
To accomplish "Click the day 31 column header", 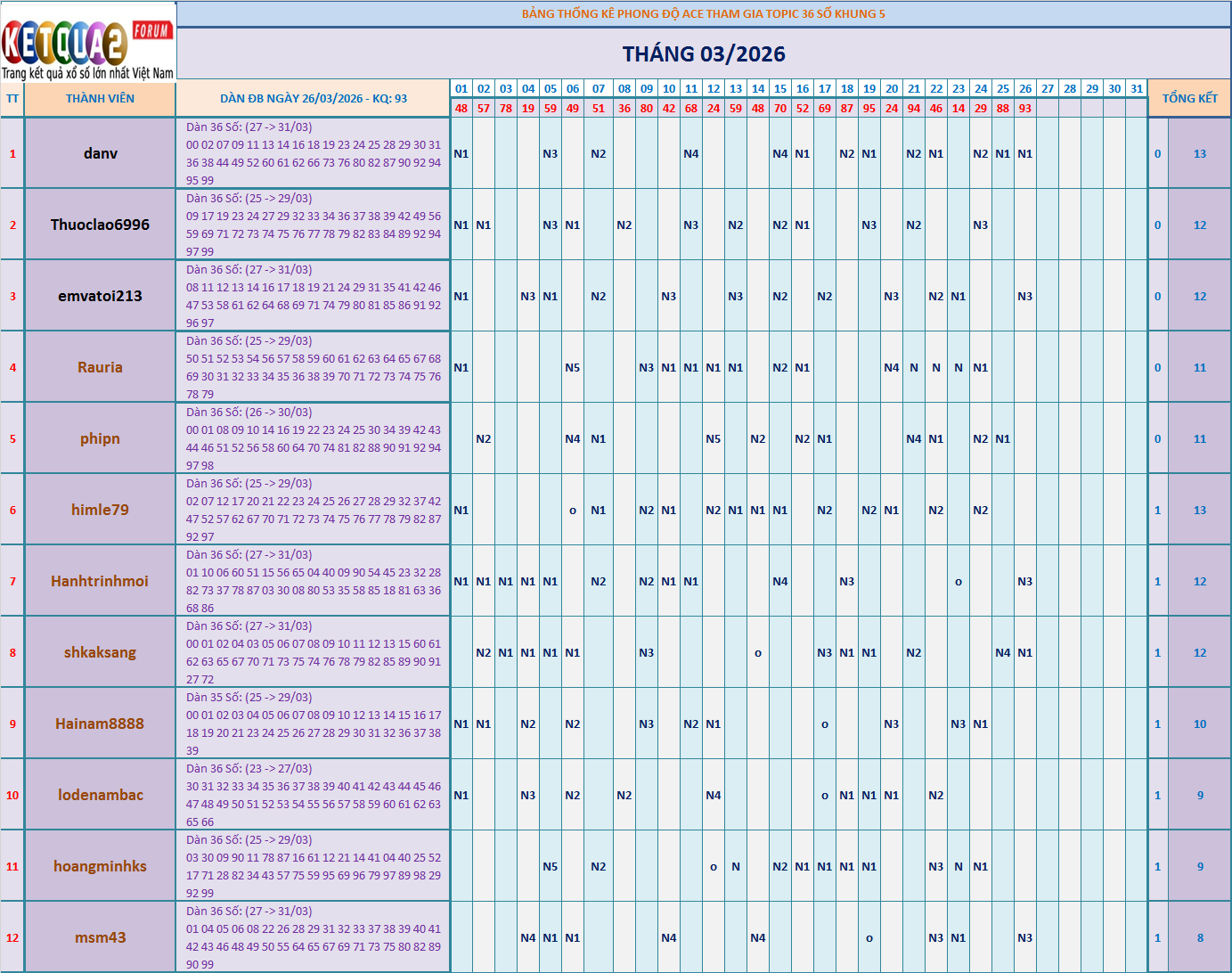I will (x=1136, y=89).
